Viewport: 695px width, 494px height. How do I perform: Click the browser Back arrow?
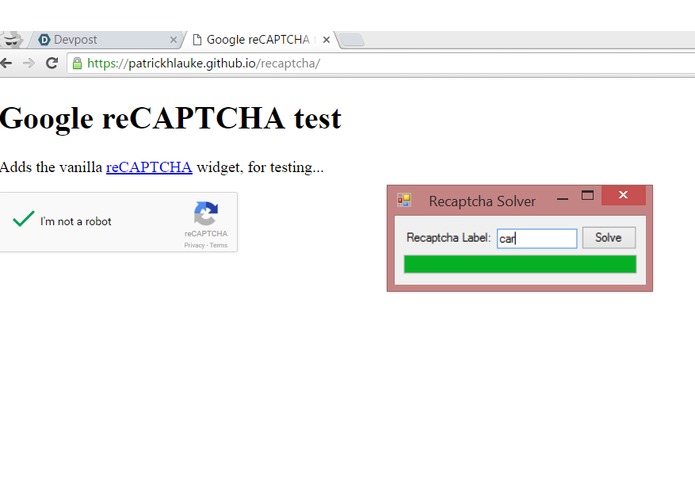pos(6,63)
